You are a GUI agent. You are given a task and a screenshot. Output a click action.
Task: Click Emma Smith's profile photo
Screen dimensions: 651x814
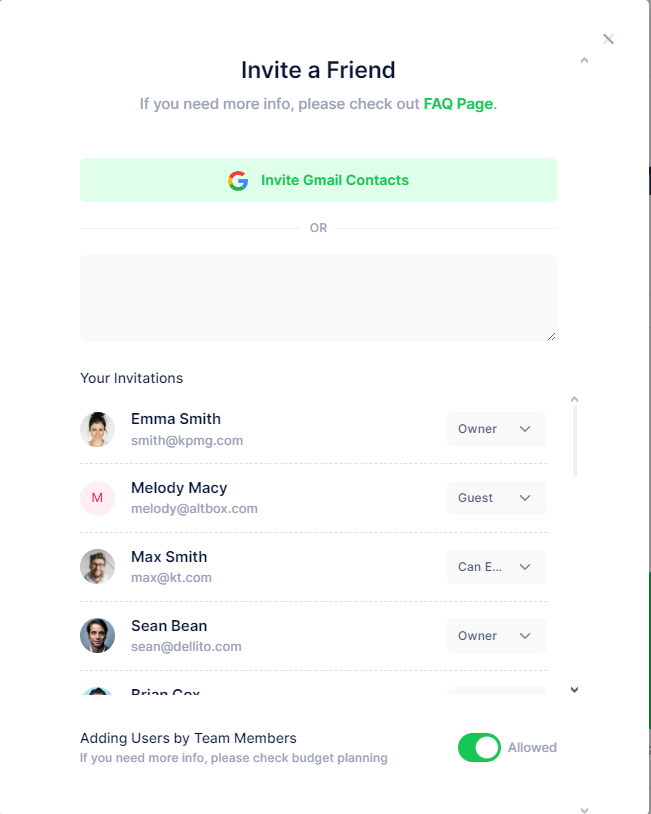(97, 429)
